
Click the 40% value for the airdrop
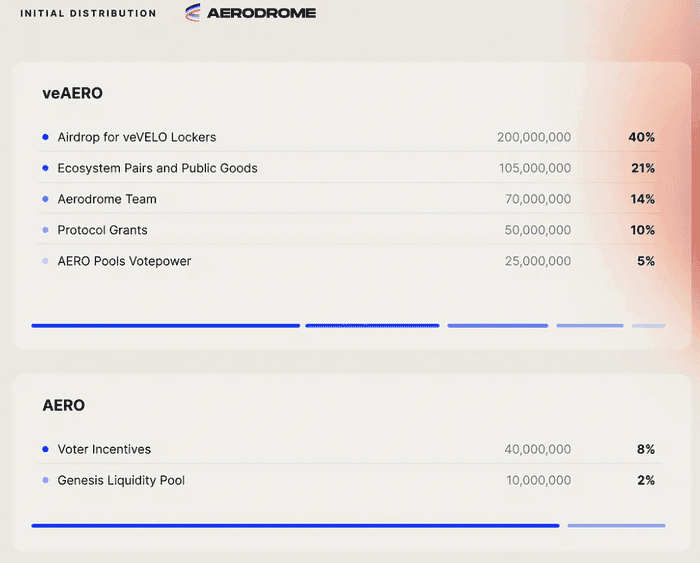(641, 137)
